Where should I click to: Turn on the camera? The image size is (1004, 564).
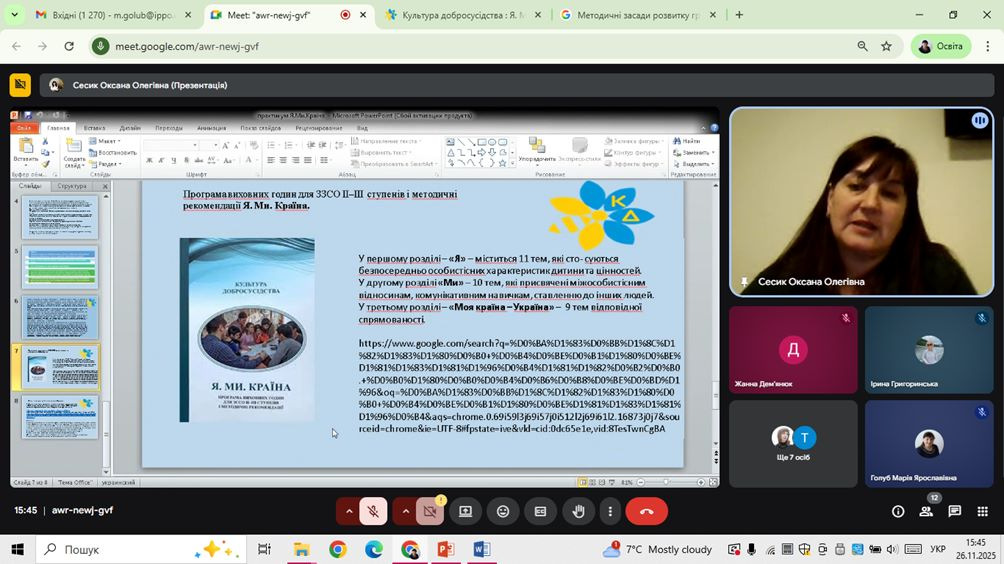point(430,511)
